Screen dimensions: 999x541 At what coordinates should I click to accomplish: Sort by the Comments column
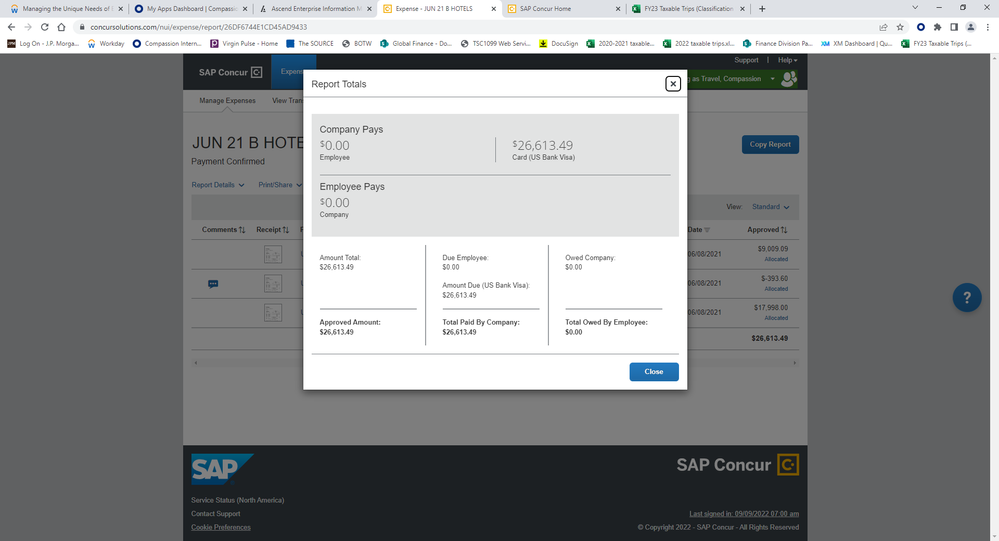tap(223, 229)
